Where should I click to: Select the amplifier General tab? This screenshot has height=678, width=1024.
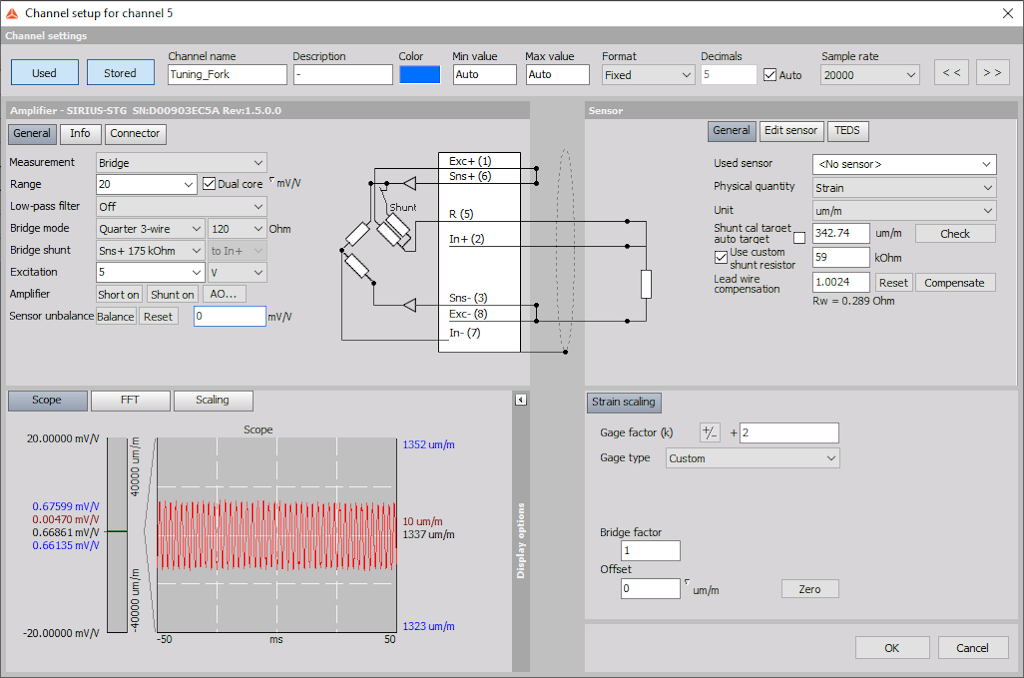pos(32,133)
